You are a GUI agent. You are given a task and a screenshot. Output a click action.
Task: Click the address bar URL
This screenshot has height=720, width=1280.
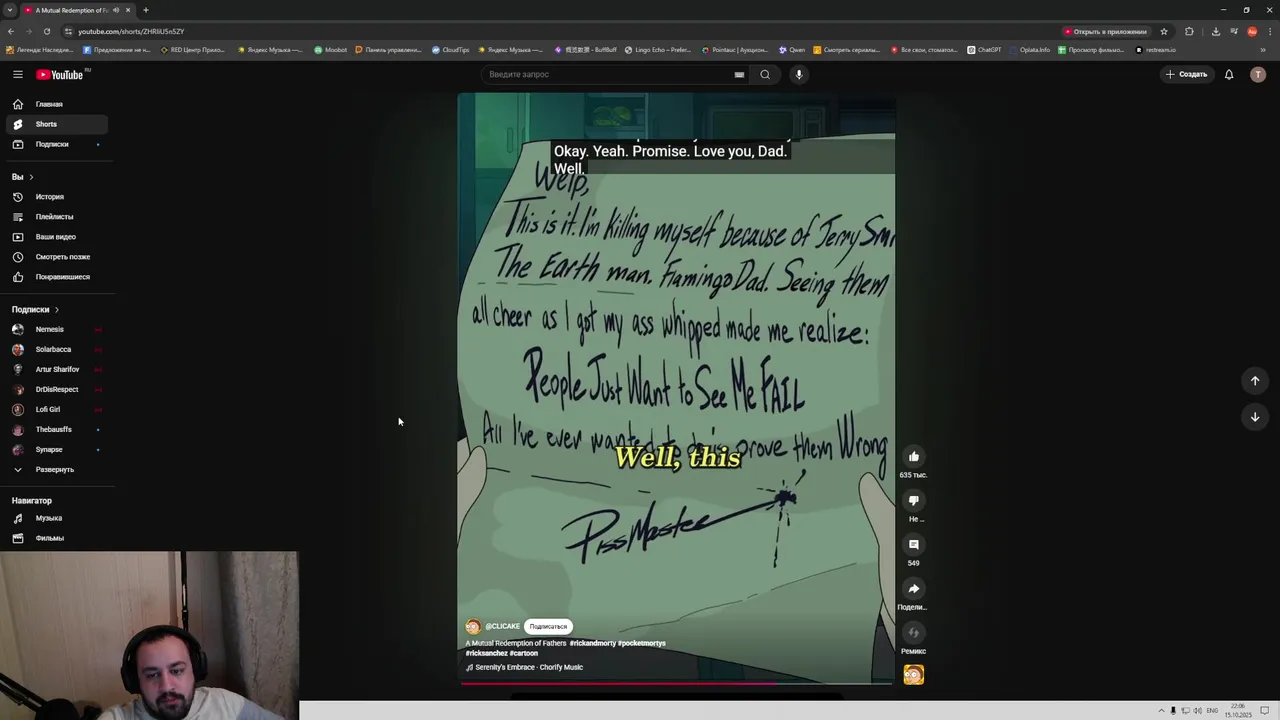pyautogui.click(x=131, y=31)
